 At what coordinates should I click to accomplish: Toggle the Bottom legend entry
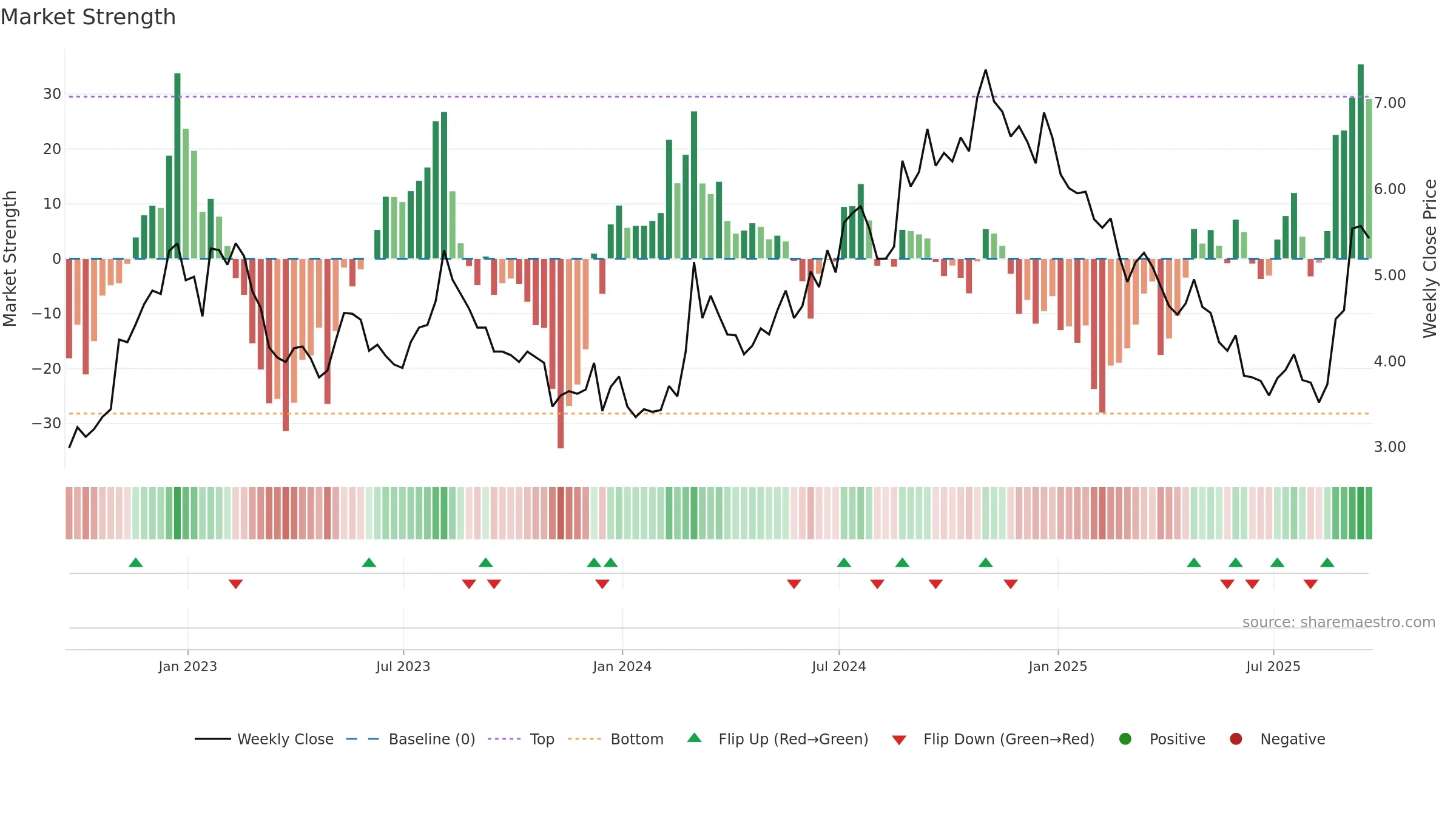[x=616, y=739]
